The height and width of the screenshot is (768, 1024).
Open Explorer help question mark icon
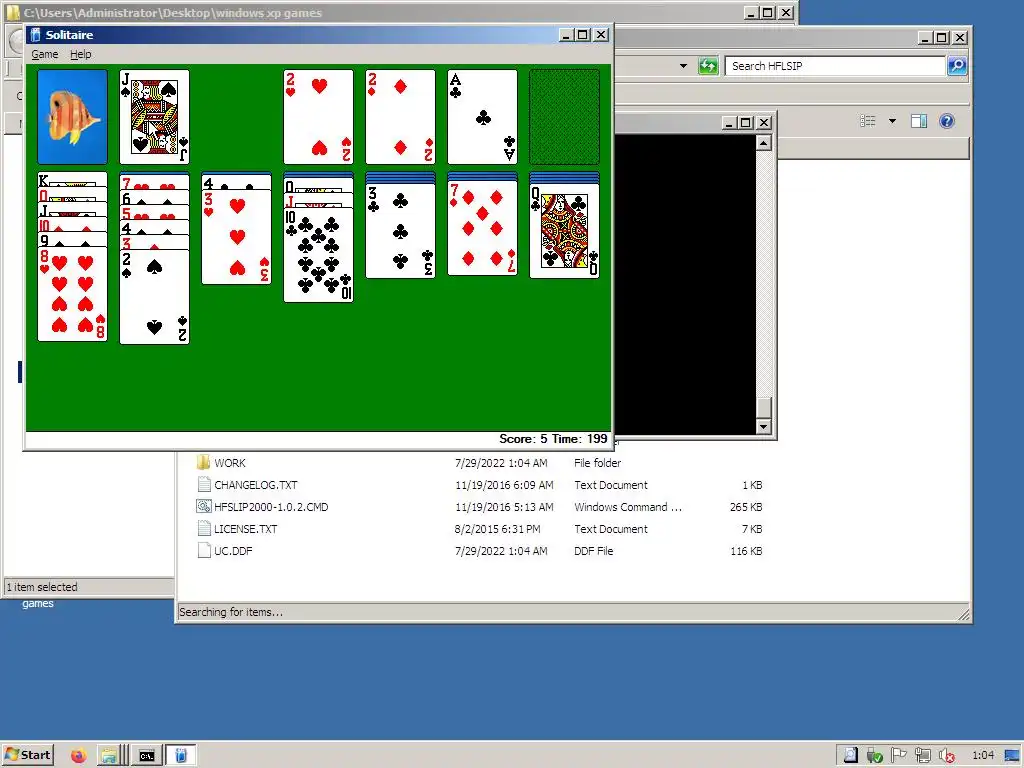[x=947, y=121]
